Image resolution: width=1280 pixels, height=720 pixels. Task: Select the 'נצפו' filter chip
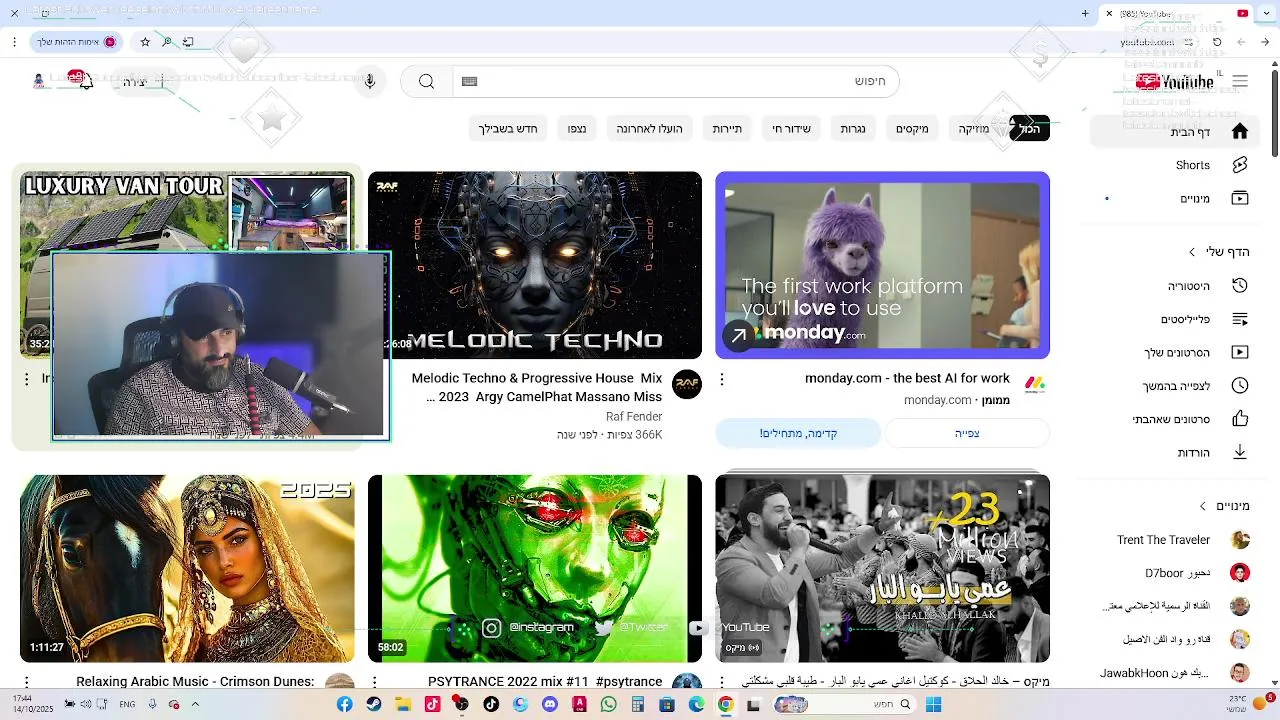click(577, 128)
